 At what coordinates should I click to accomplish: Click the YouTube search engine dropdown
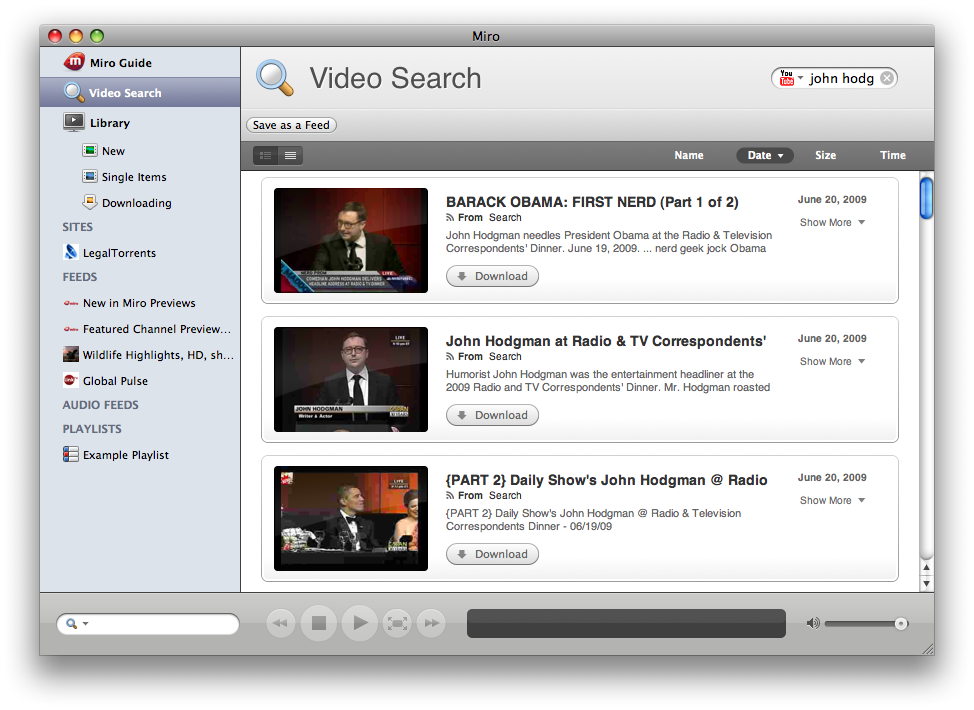point(791,78)
